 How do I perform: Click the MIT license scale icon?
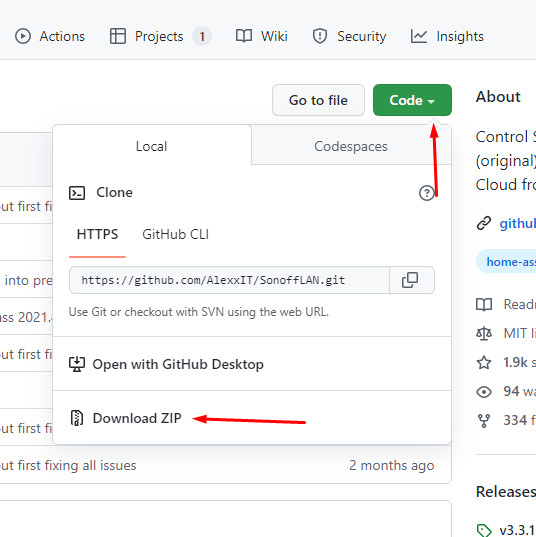484,333
